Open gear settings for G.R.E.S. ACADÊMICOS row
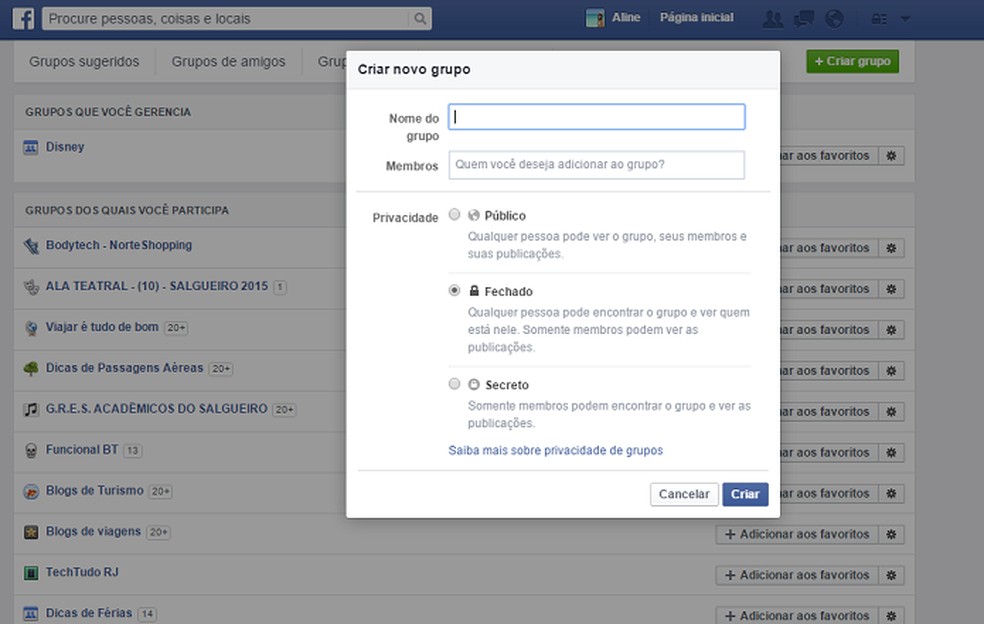984x624 pixels. click(x=891, y=412)
